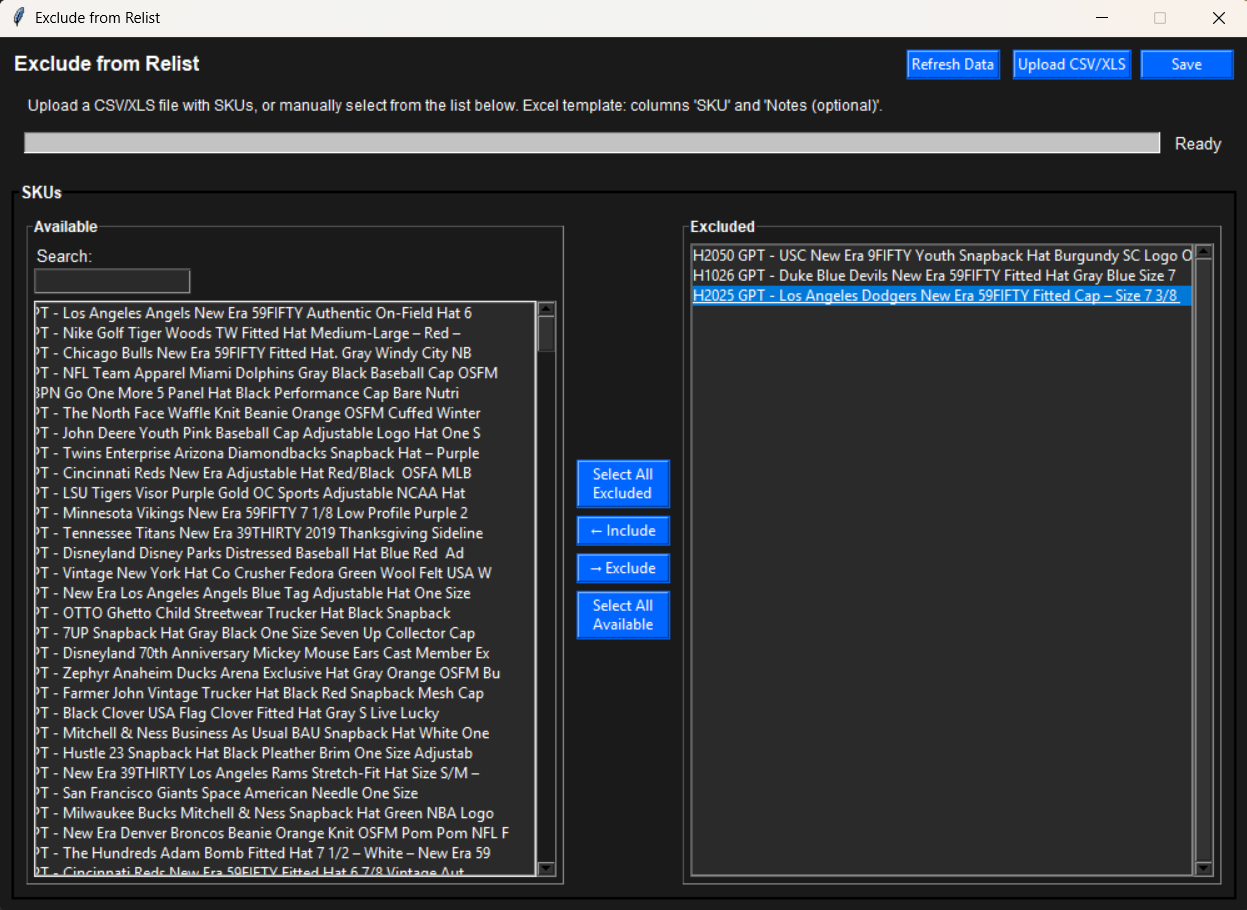This screenshot has height=910, width=1247.
Task: Click the Excluded list scroll-up arrow
Action: click(1204, 252)
